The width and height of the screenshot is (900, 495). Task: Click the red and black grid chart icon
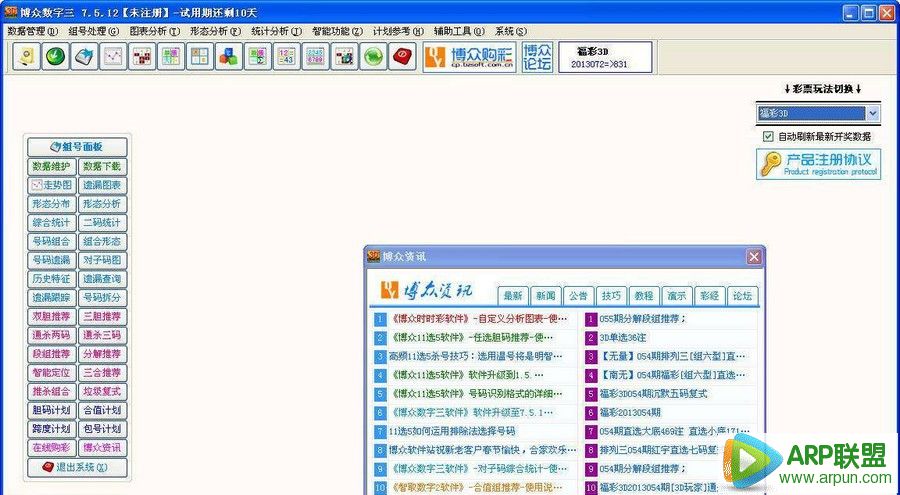click(x=142, y=57)
